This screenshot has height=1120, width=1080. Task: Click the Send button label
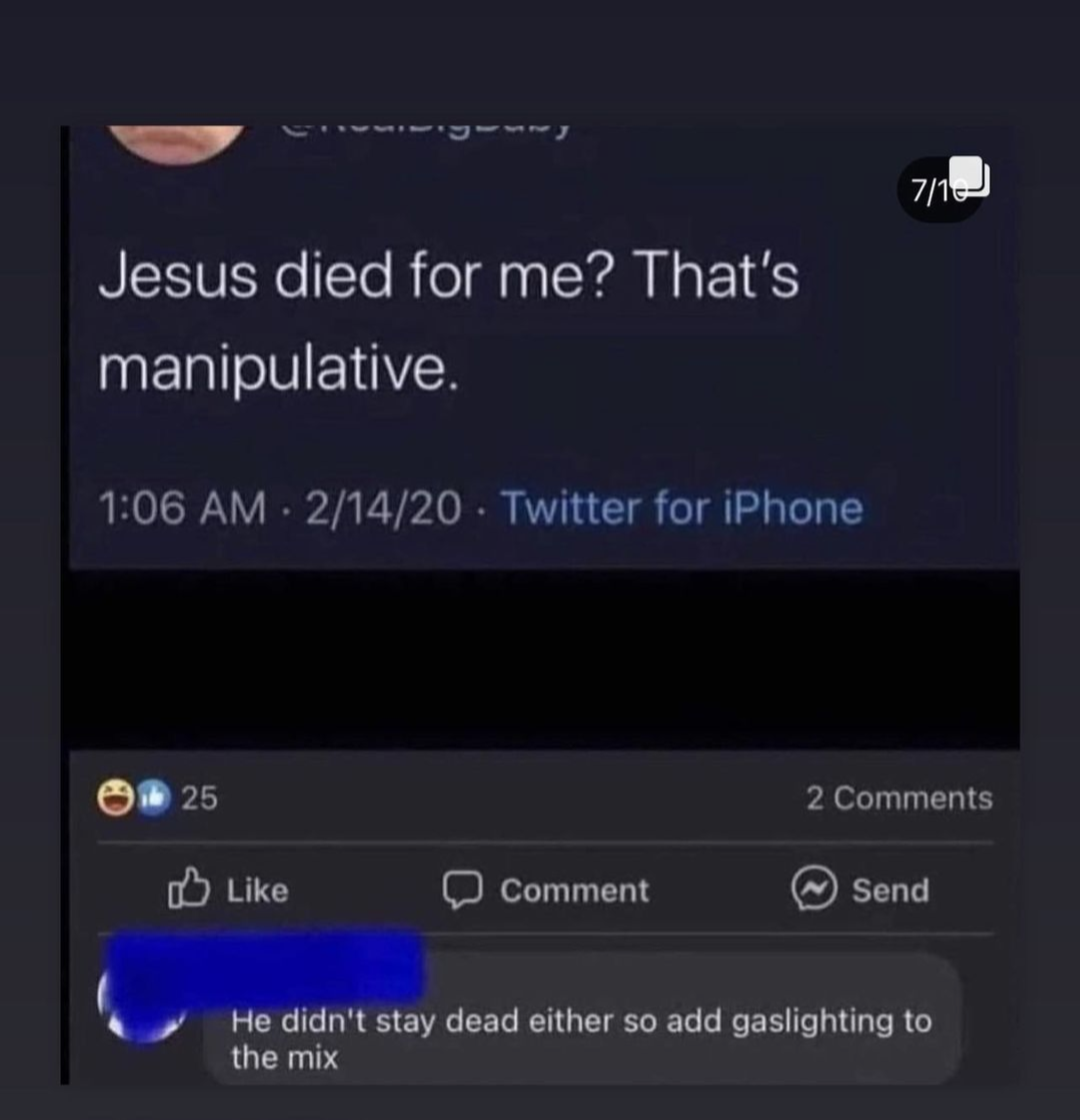point(890,891)
